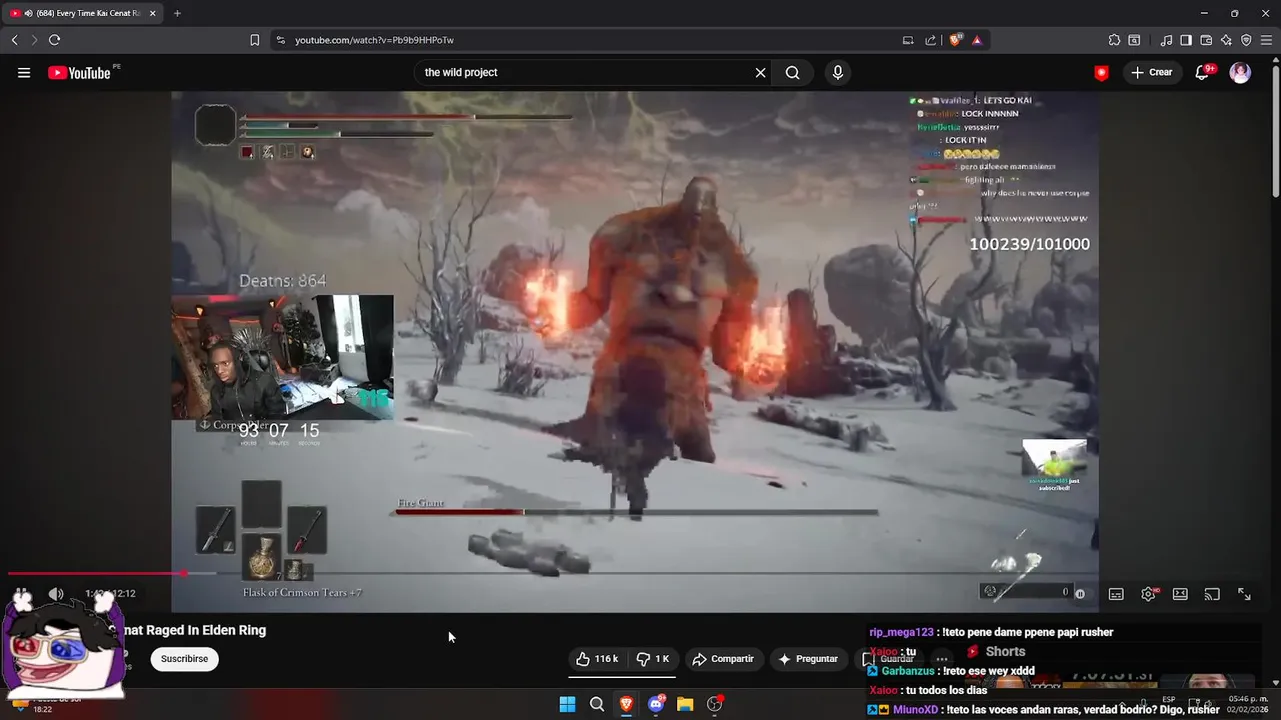Cast the video to a TV

[1212, 594]
